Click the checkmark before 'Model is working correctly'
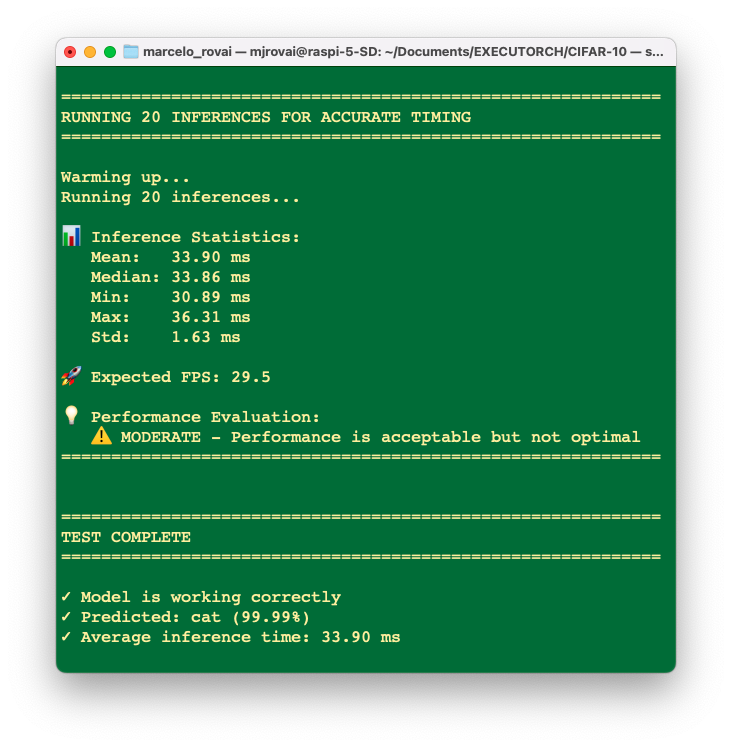 coord(66,597)
